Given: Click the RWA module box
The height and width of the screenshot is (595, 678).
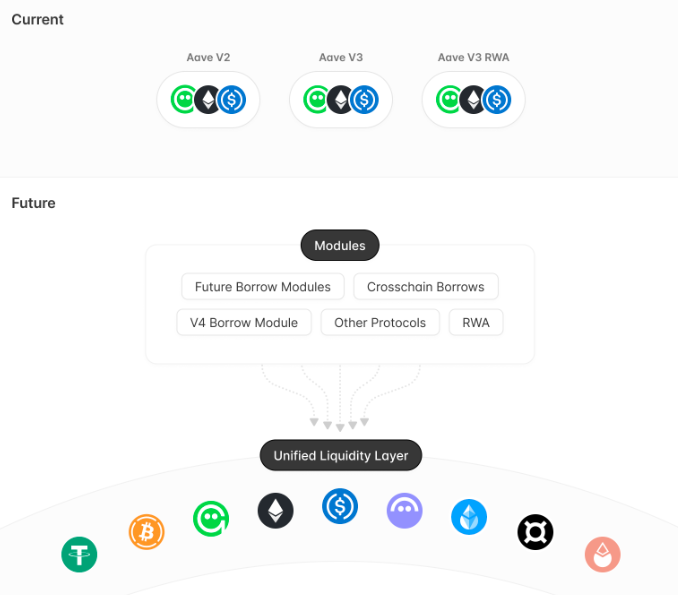Looking at the screenshot, I should (x=476, y=323).
